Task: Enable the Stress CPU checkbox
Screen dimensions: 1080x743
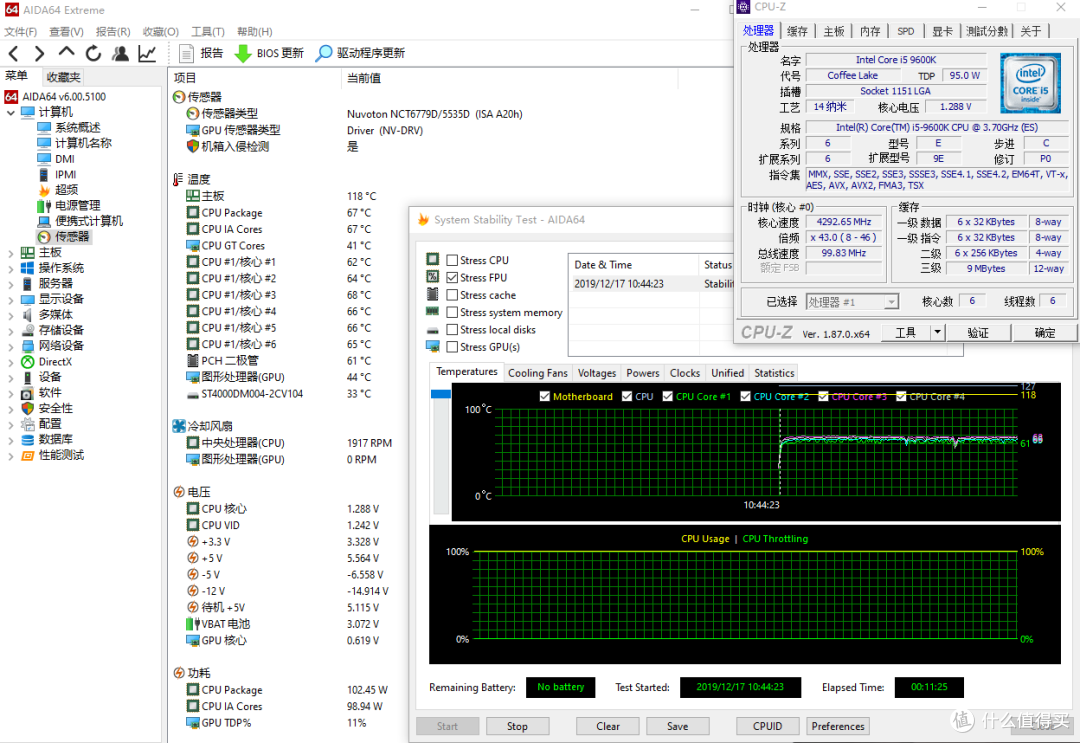Action: (x=452, y=260)
